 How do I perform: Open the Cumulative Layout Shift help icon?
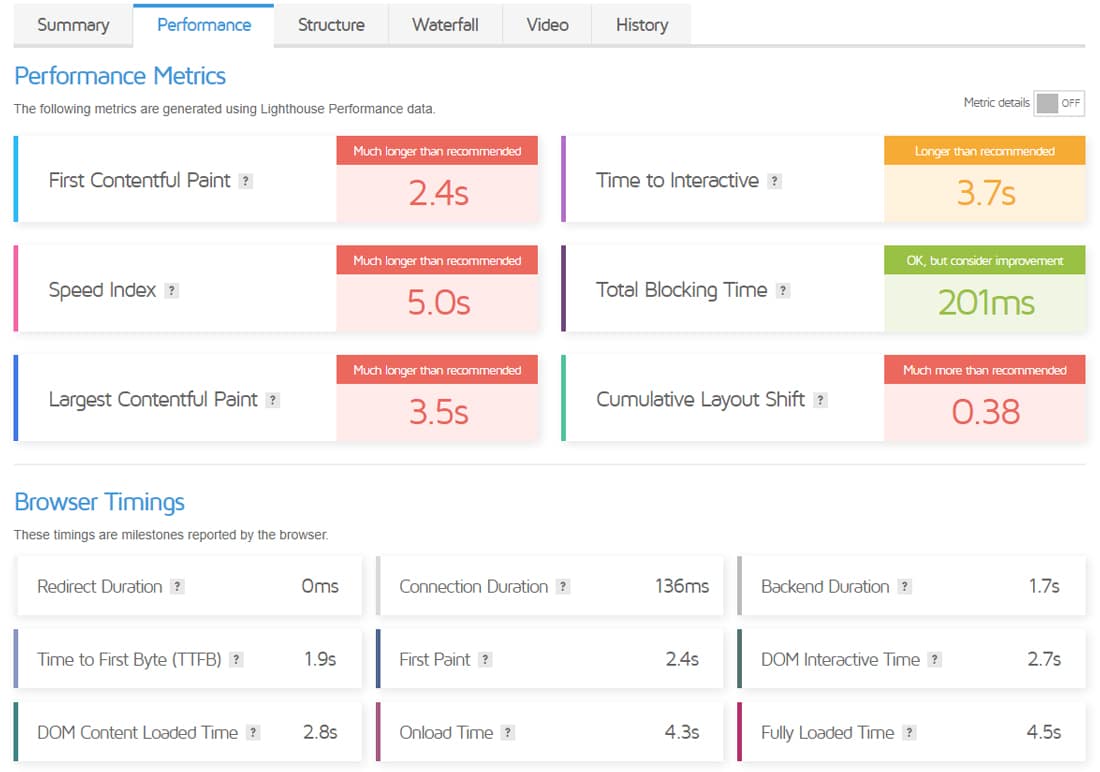coord(821,399)
